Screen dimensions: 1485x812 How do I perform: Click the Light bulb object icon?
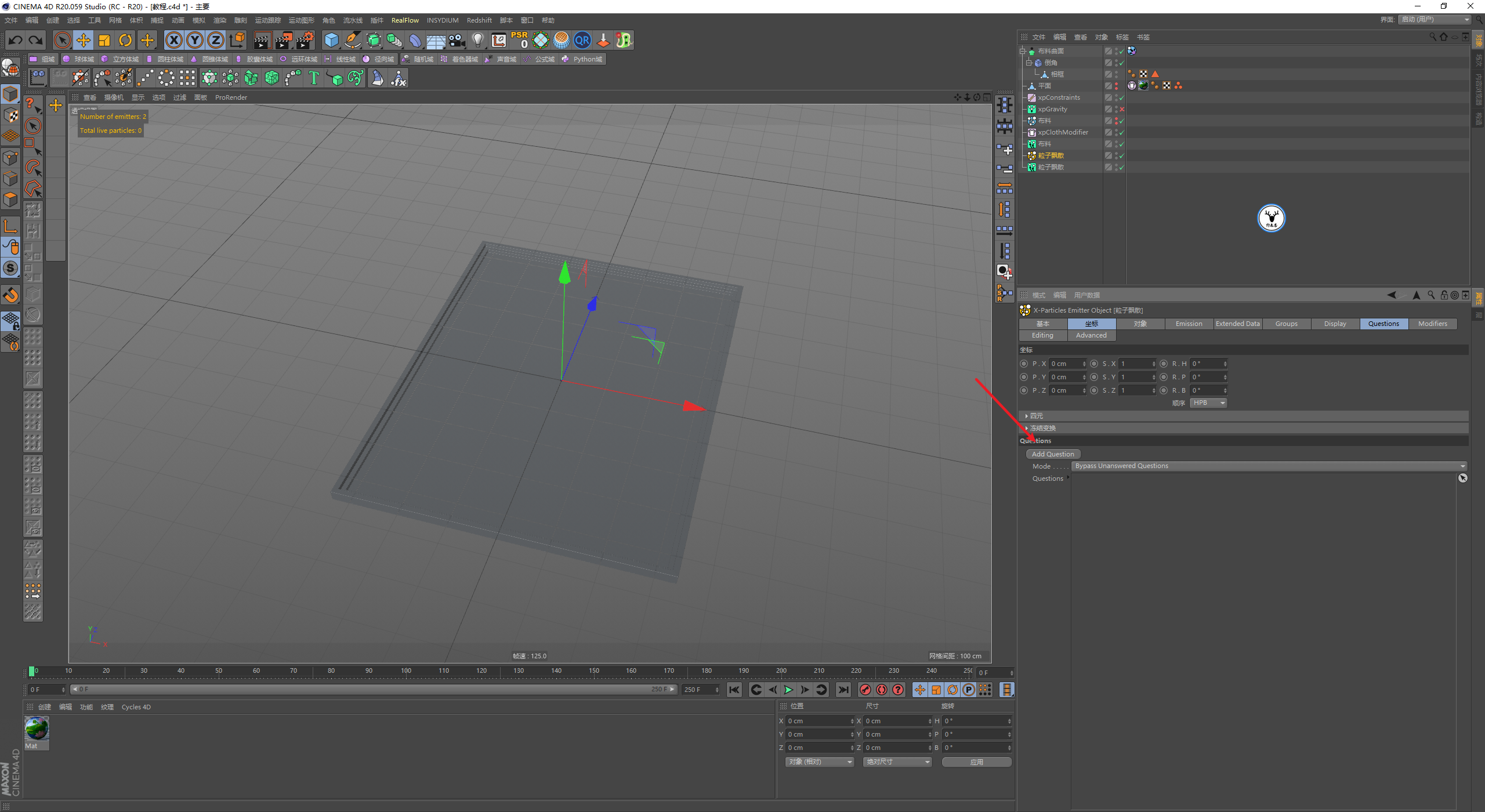tap(478, 40)
